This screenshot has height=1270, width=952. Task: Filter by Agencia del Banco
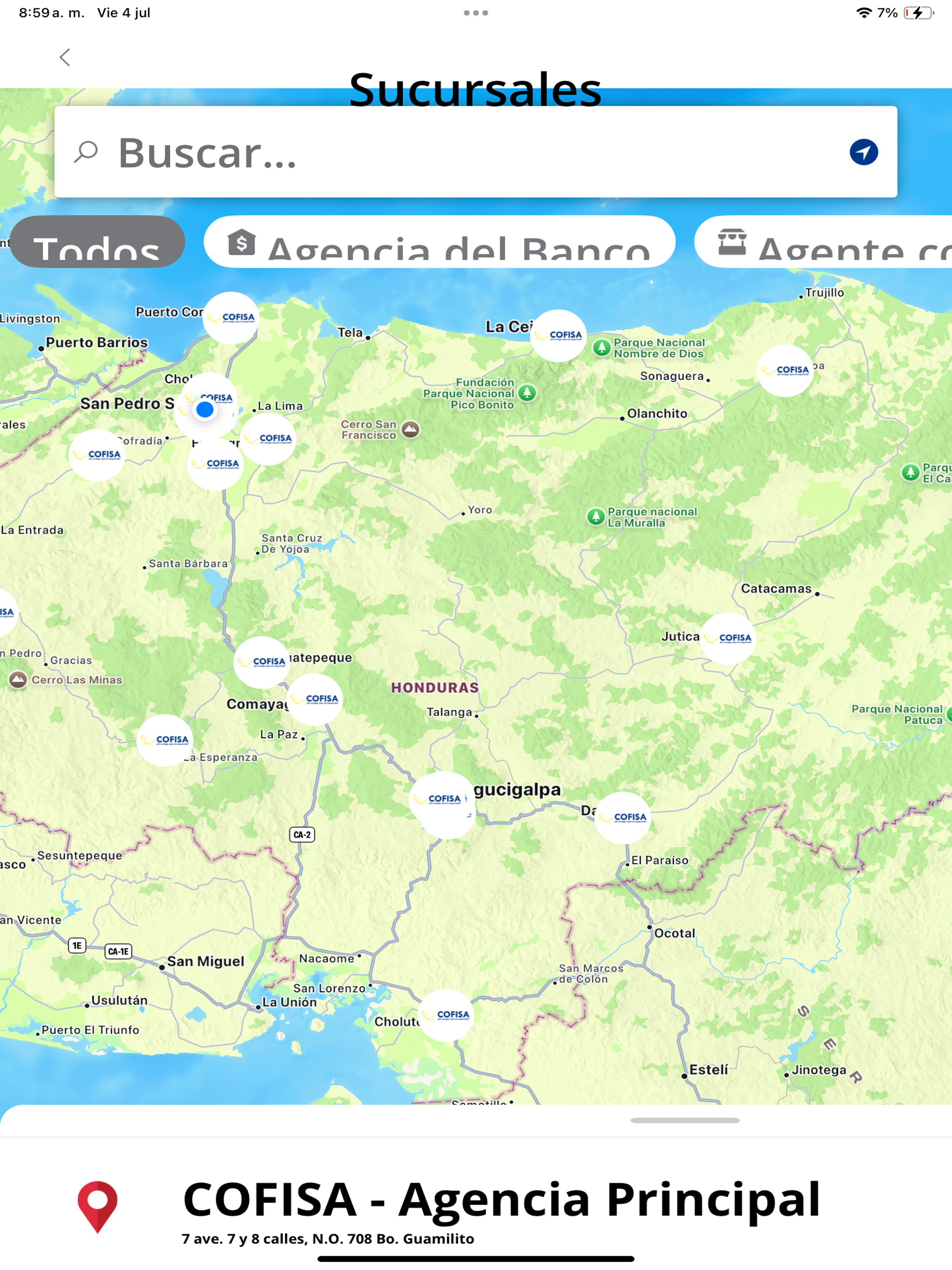coord(440,242)
